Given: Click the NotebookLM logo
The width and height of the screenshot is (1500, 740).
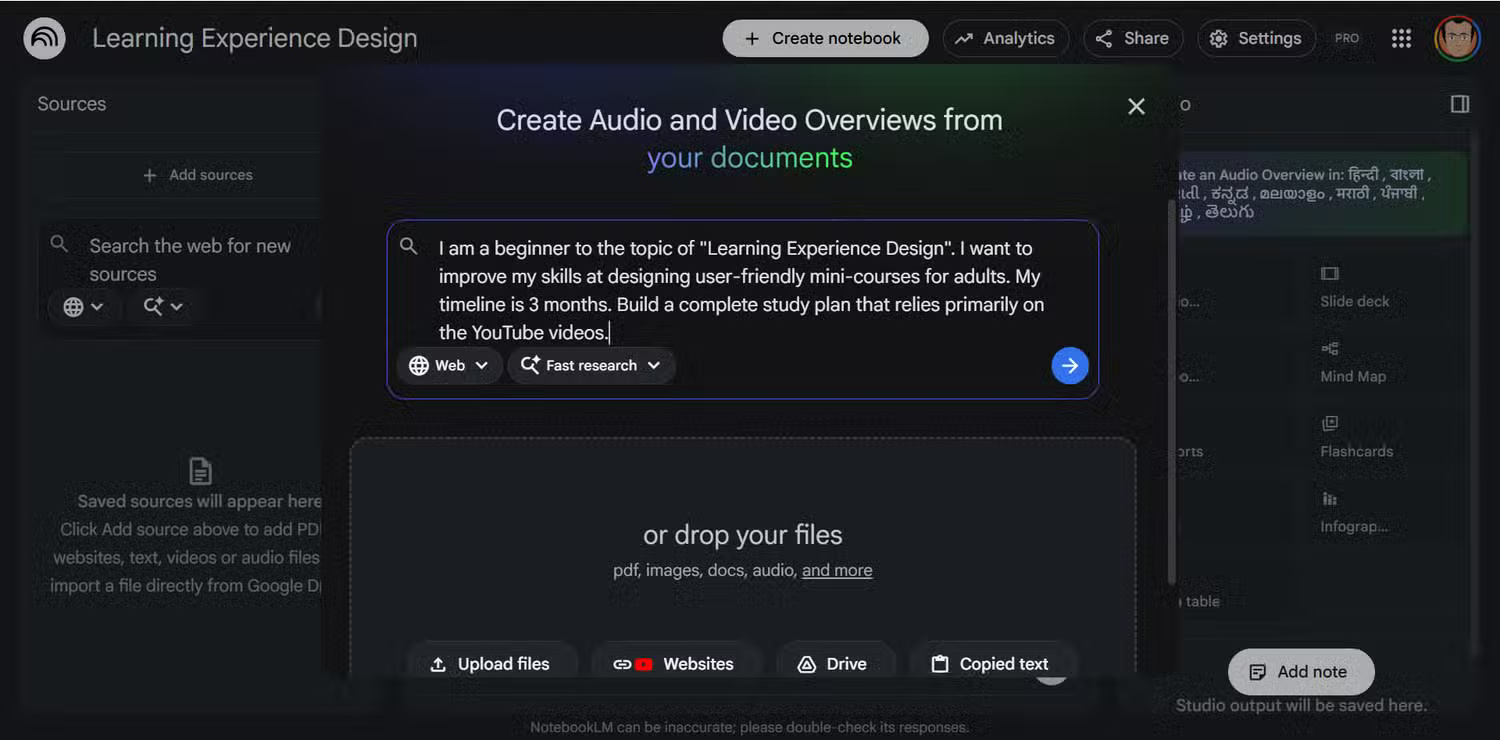Looking at the screenshot, I should [x=41, y=38].
